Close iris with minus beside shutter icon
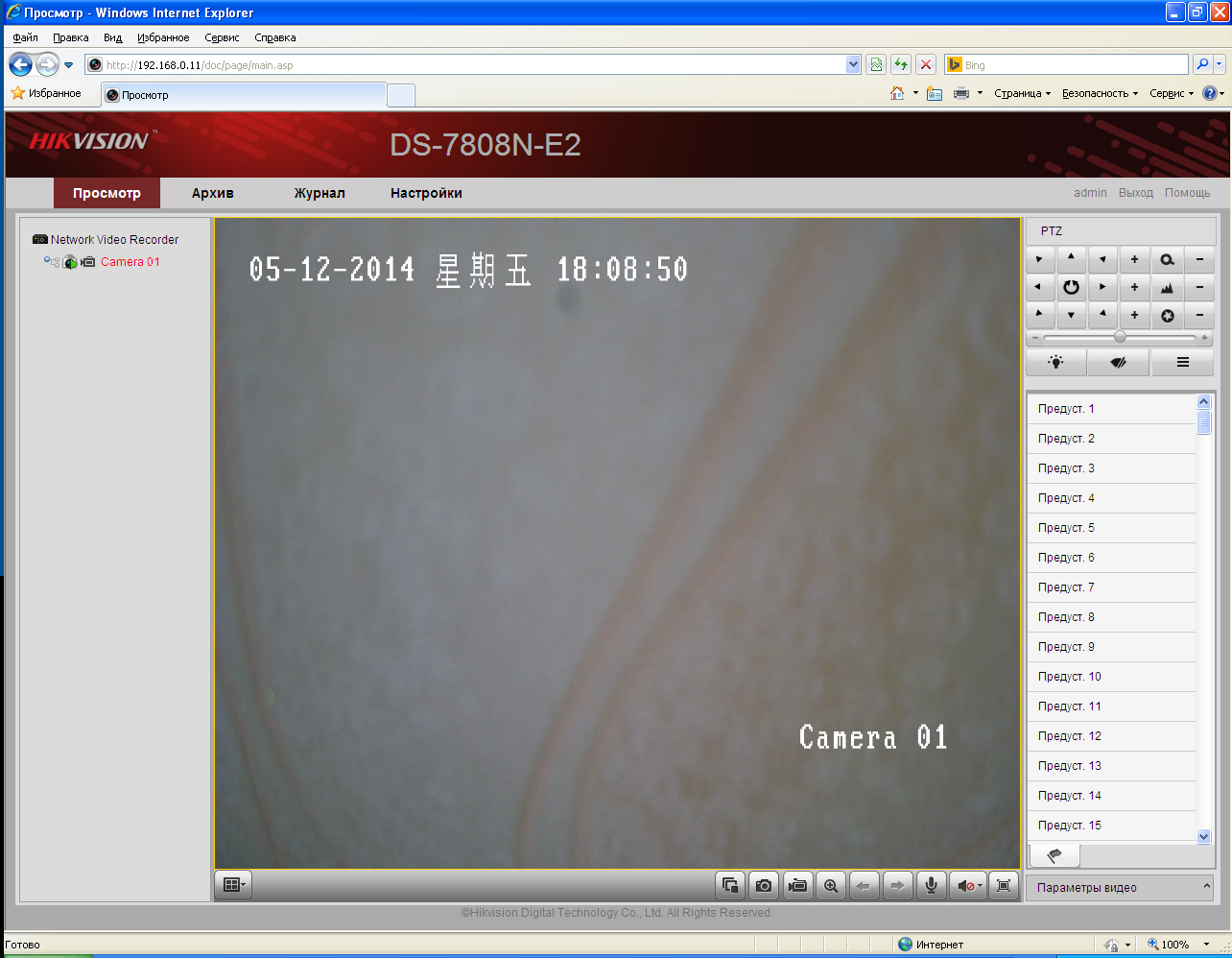Screen dimensions: 1232x958 tap(1199, 315)
